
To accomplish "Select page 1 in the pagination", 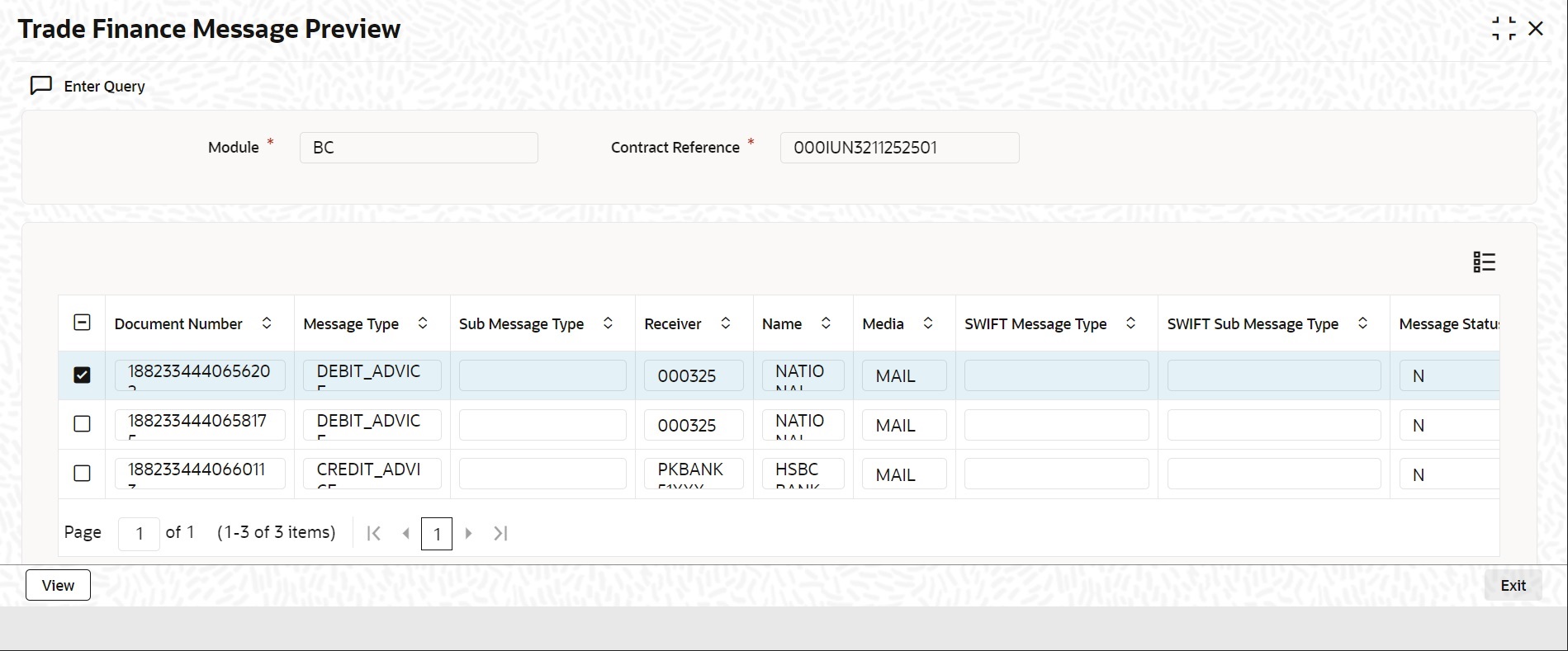I will tap(437, 533).
